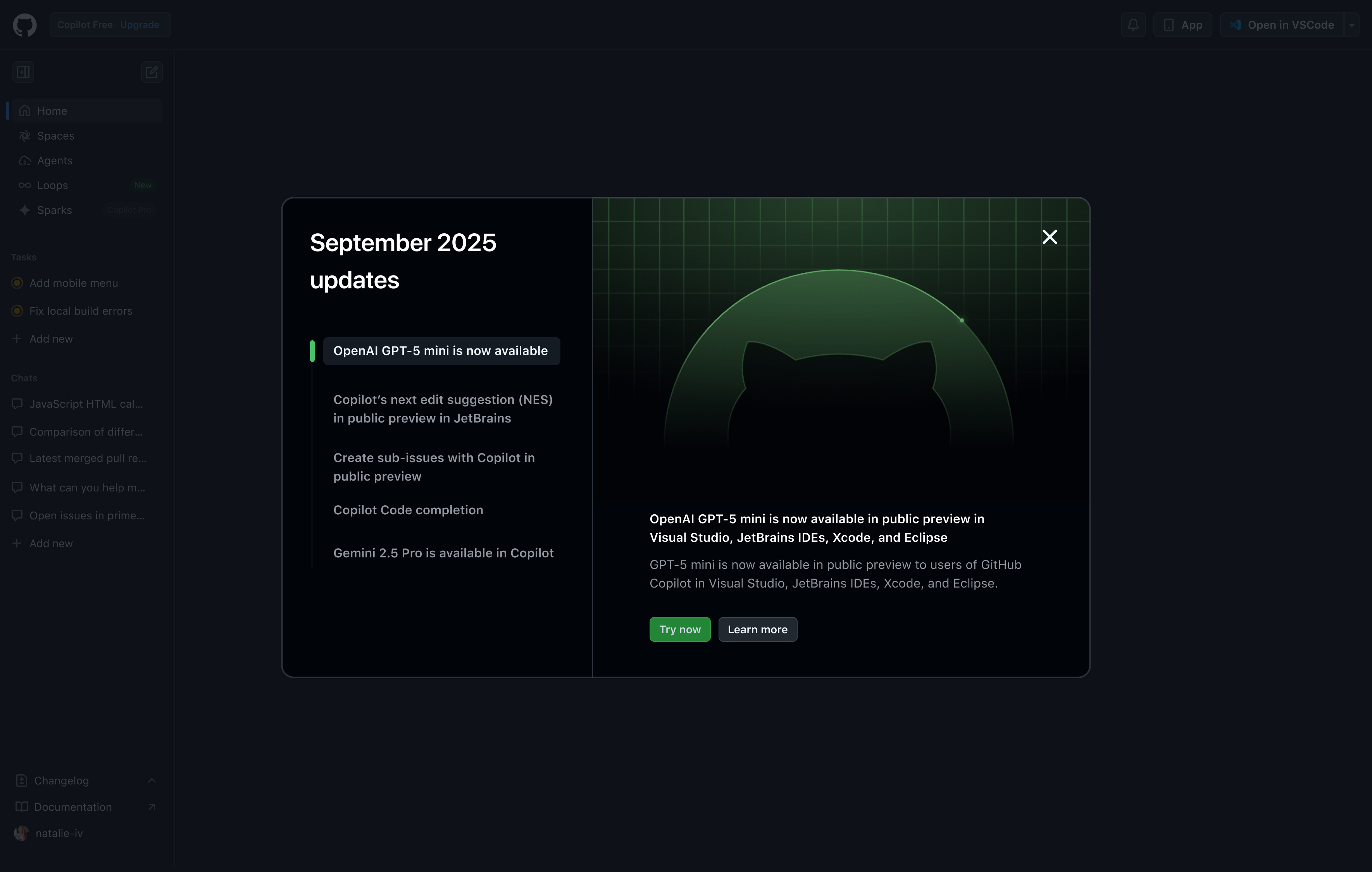Open the notifications bell
Image resolution: width=1372 pixels, height=872 pixels.
[x=1133, y=25]
